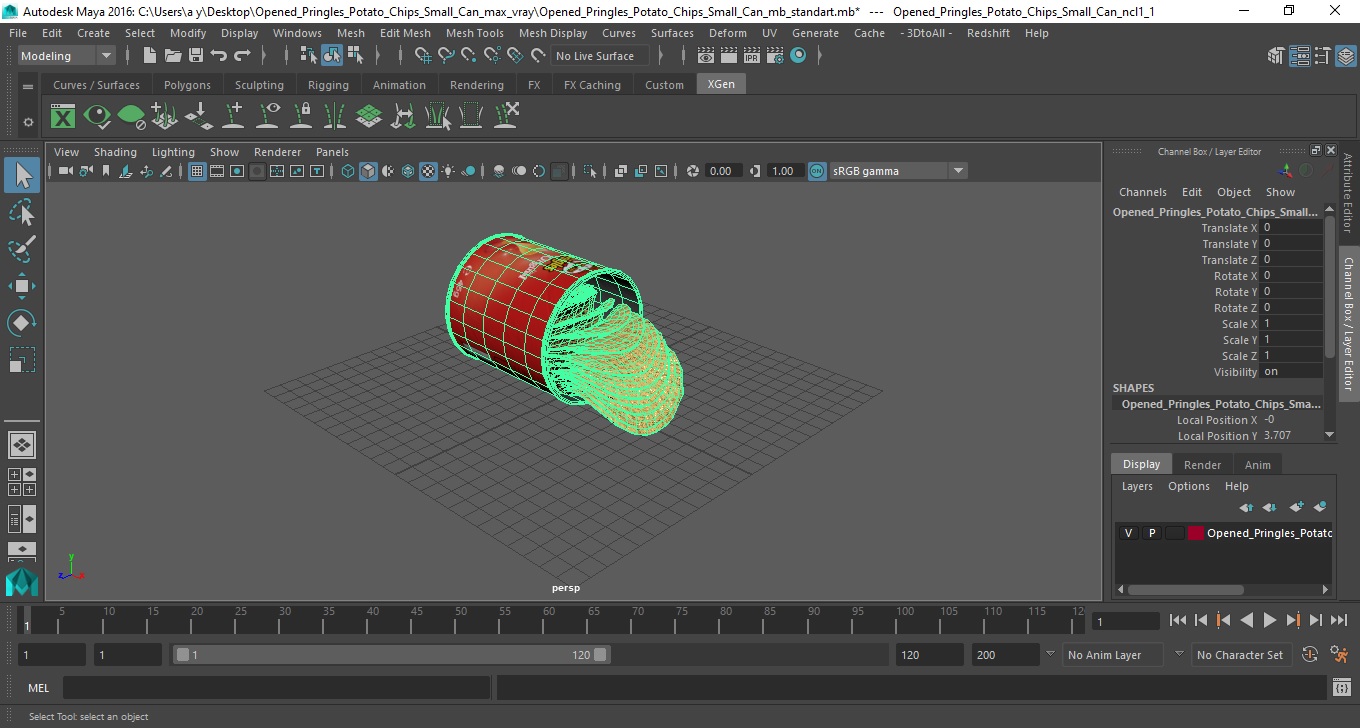This screenshot has height=728, width=1360.
Task: Open the vertical Attribute Editor tab
Action: click(x=1348, y=193)
